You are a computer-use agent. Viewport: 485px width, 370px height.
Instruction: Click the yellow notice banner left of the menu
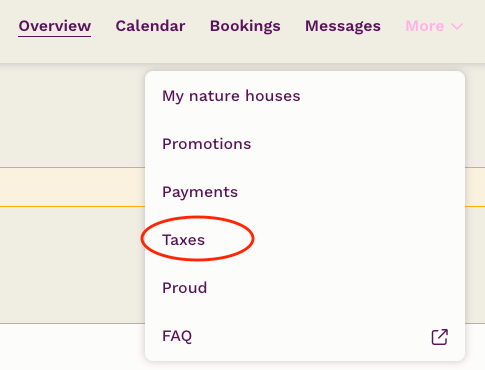tap(72, 187)
